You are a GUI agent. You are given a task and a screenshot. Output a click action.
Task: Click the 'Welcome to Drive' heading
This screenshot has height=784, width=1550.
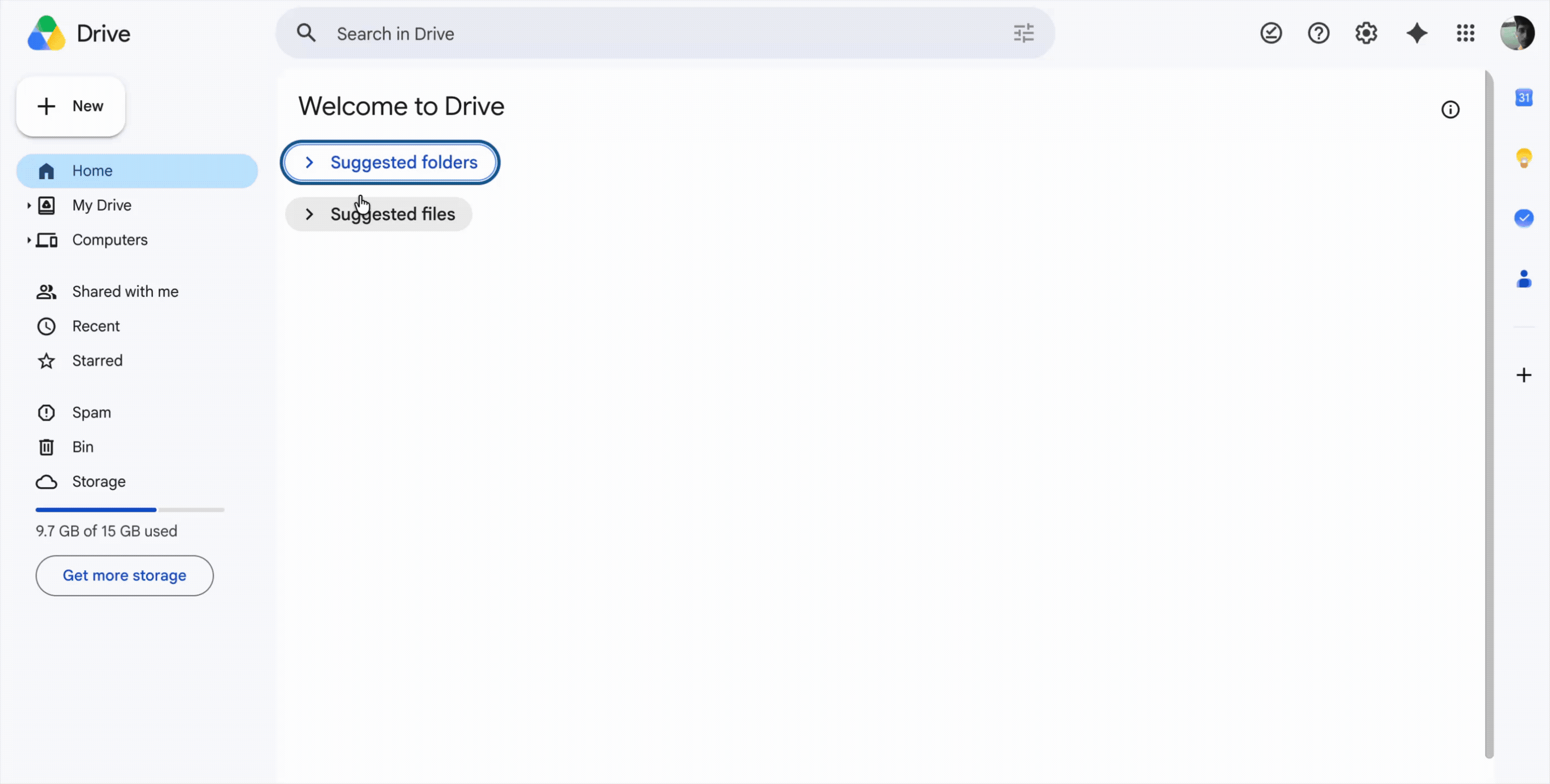pos(401,106)
